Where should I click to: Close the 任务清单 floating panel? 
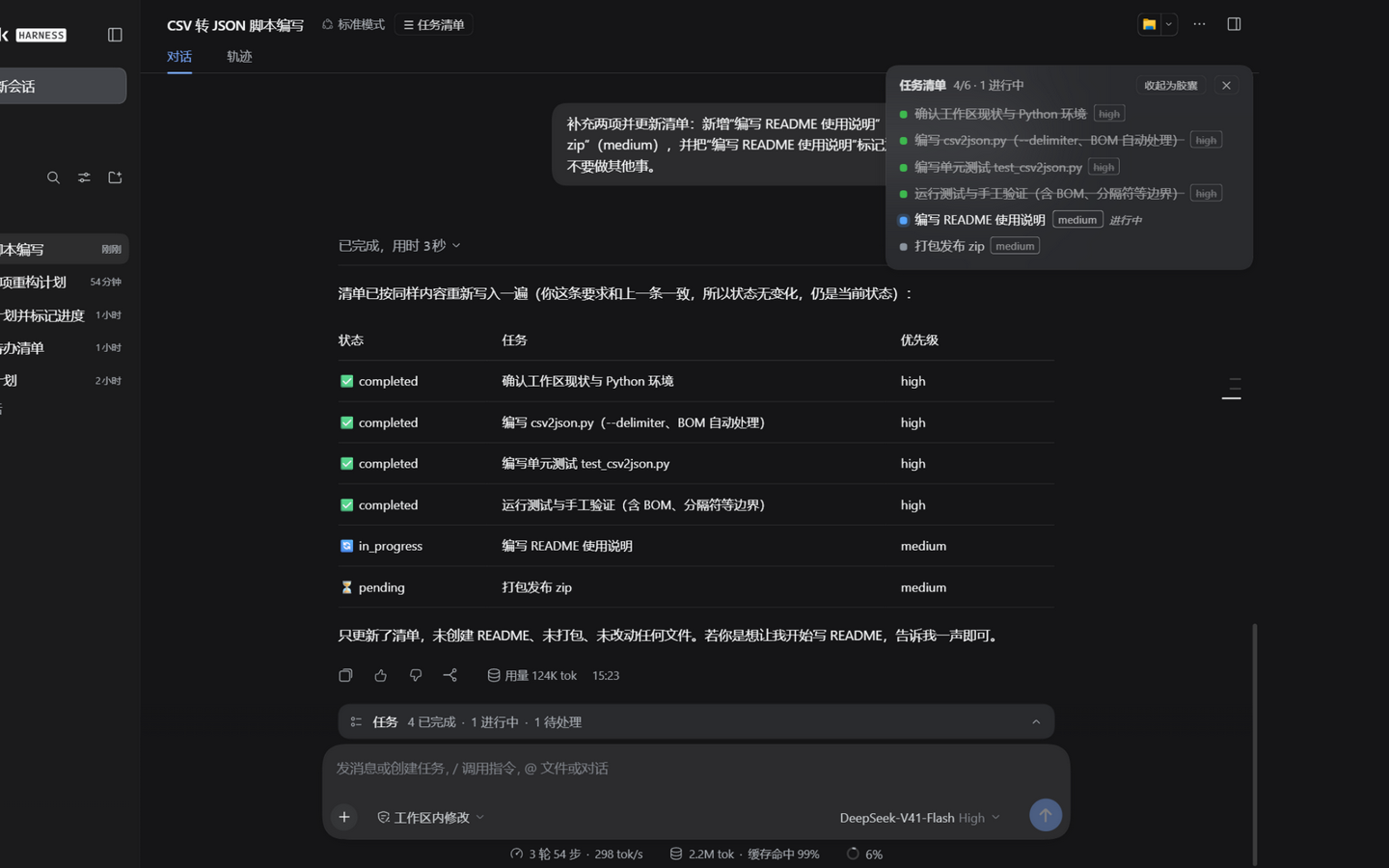[x=1226, y=86]
